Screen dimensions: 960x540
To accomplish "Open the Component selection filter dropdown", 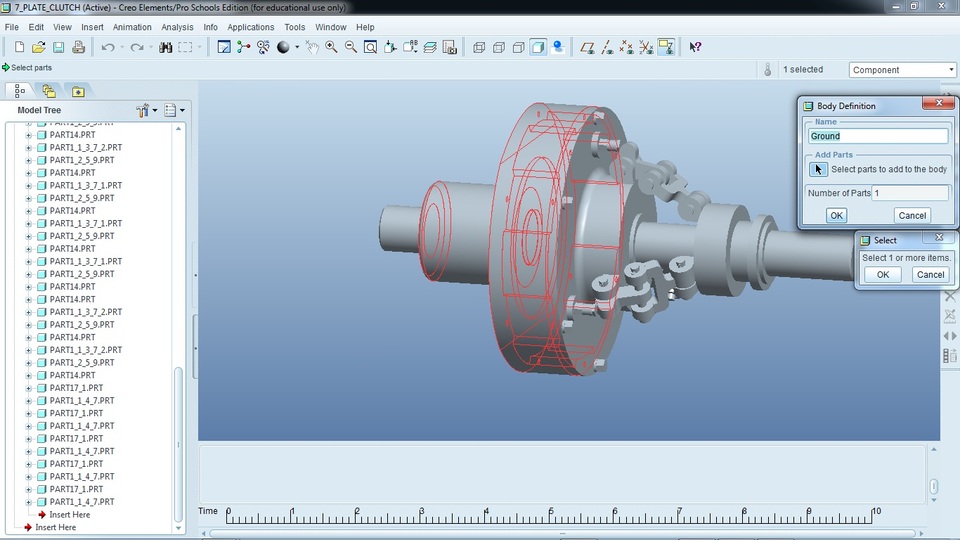I will tap(950, 70).
